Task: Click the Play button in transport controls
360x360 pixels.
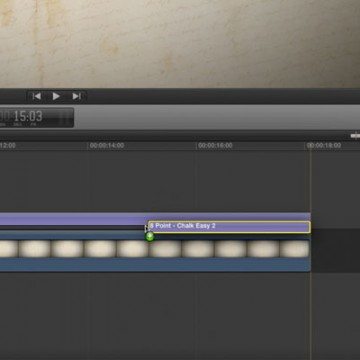Action: point(56,96)
